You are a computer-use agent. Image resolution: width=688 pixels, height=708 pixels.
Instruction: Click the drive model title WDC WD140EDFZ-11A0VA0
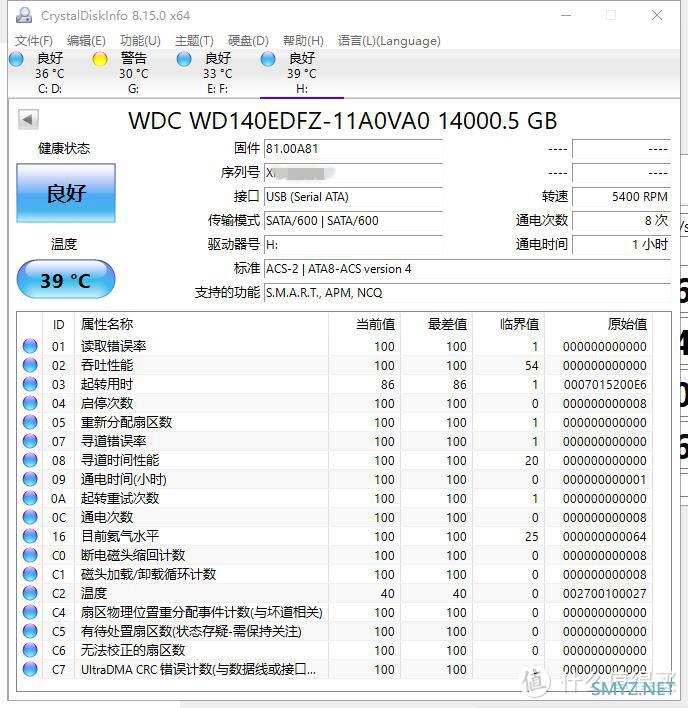(279, 121)
